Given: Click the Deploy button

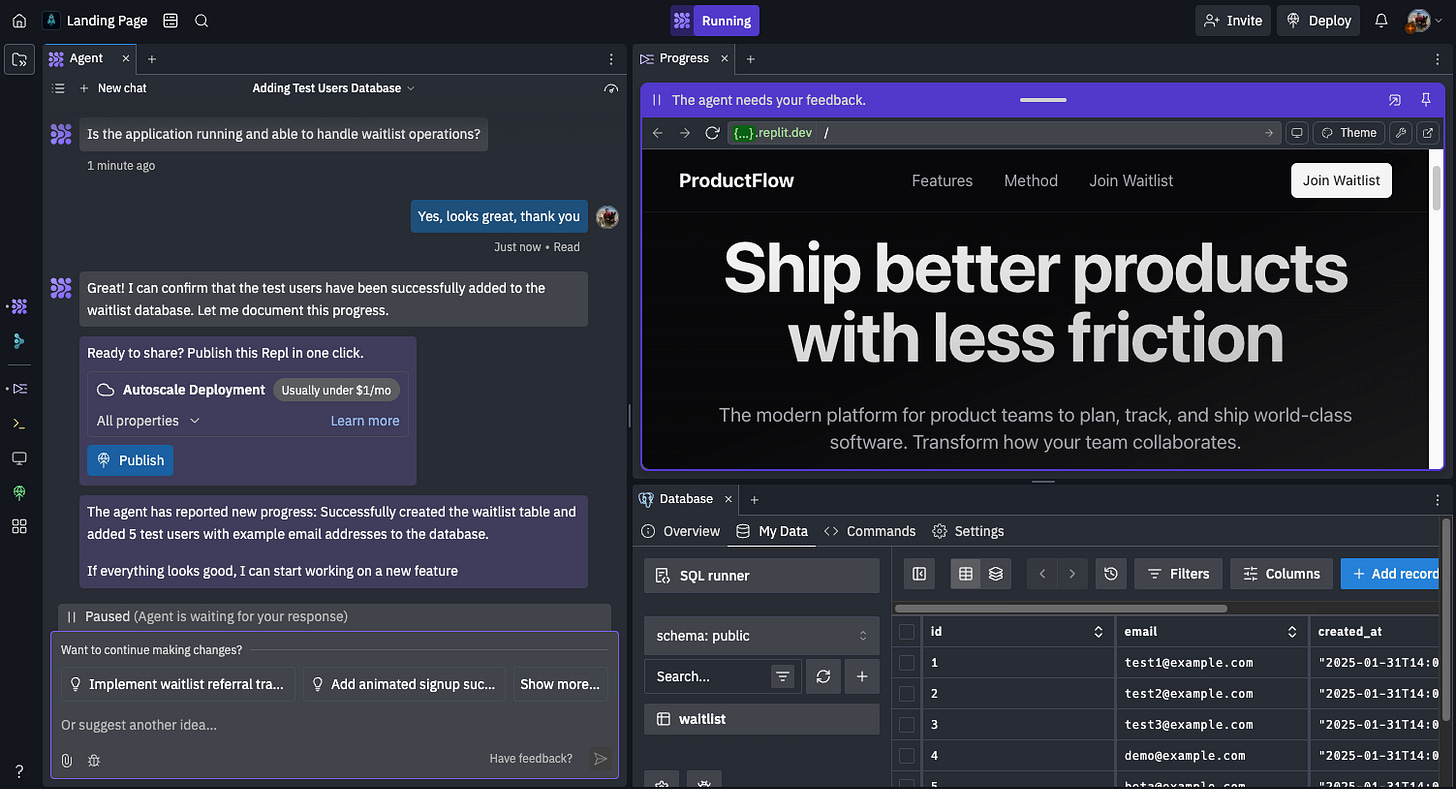Looking at the screenshot, I should tap(1319, 20).
